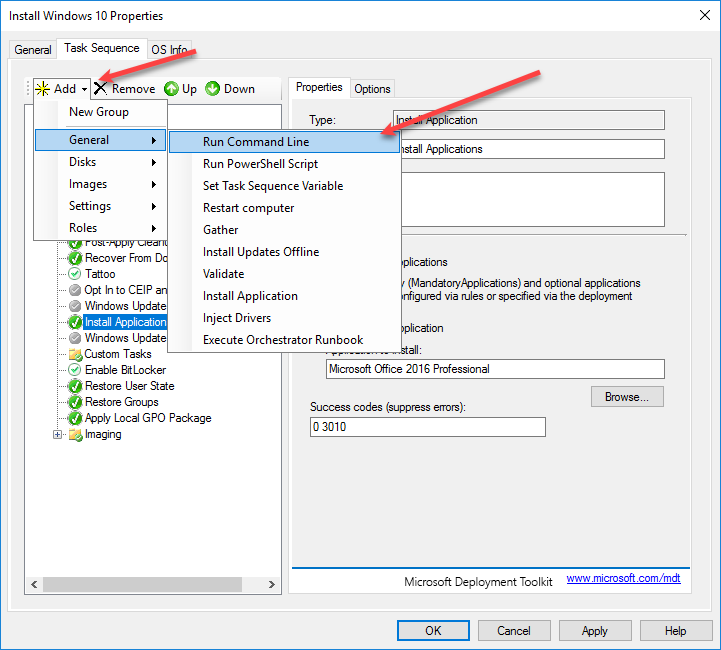Click the green Down arrow icon

pyautogui.click(x=213, y=89)
